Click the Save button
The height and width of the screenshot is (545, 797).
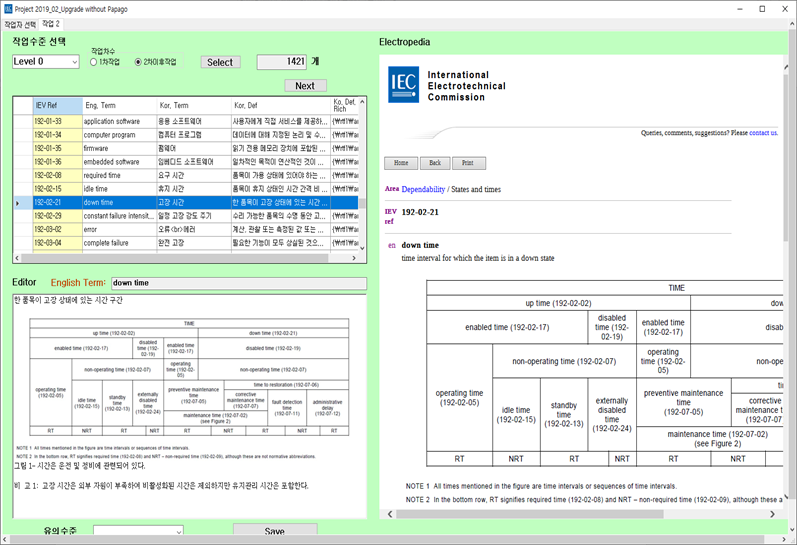[x=274, y=530]
